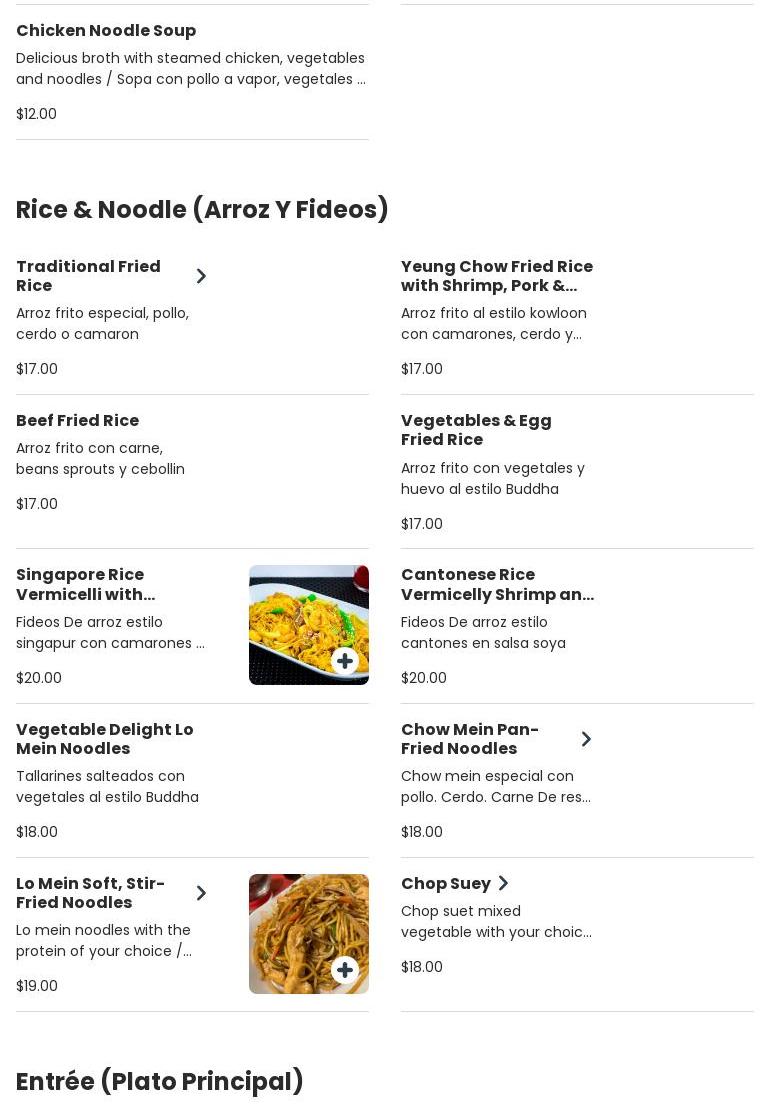Screen dimensions: 770x1109
Task: Click Chow Mein Pan-Fried Noodles title
Action: pos(470,739)
